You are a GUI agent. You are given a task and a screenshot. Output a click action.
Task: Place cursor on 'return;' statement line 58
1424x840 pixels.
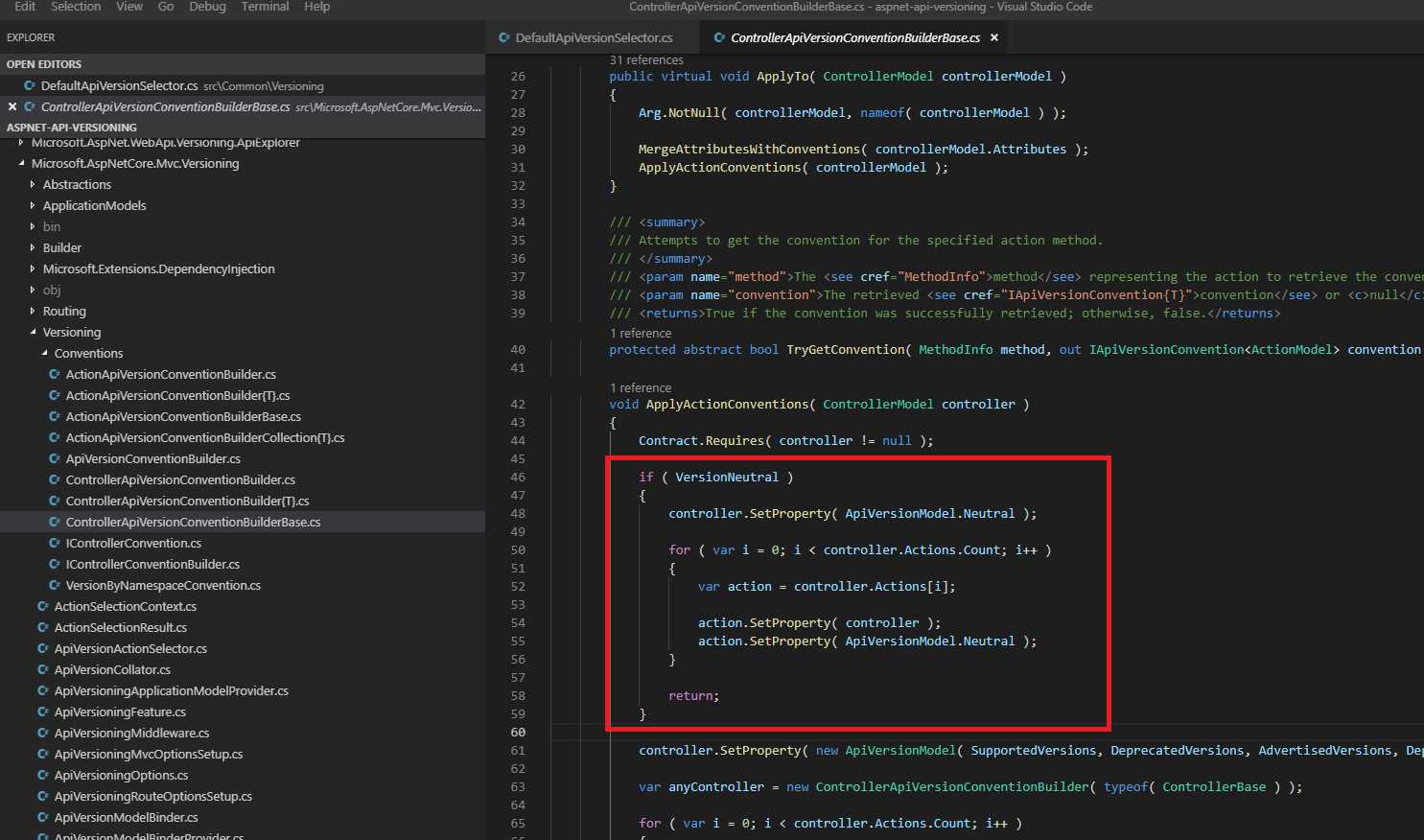[693, 695]
